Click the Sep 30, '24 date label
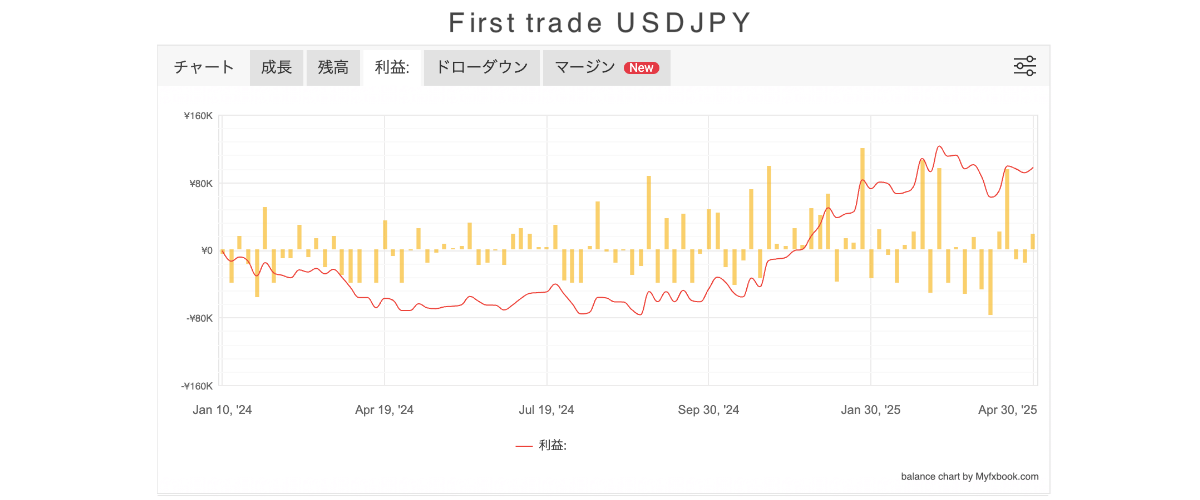Viewport: 1200px width, 500px height. coord(708,410)
